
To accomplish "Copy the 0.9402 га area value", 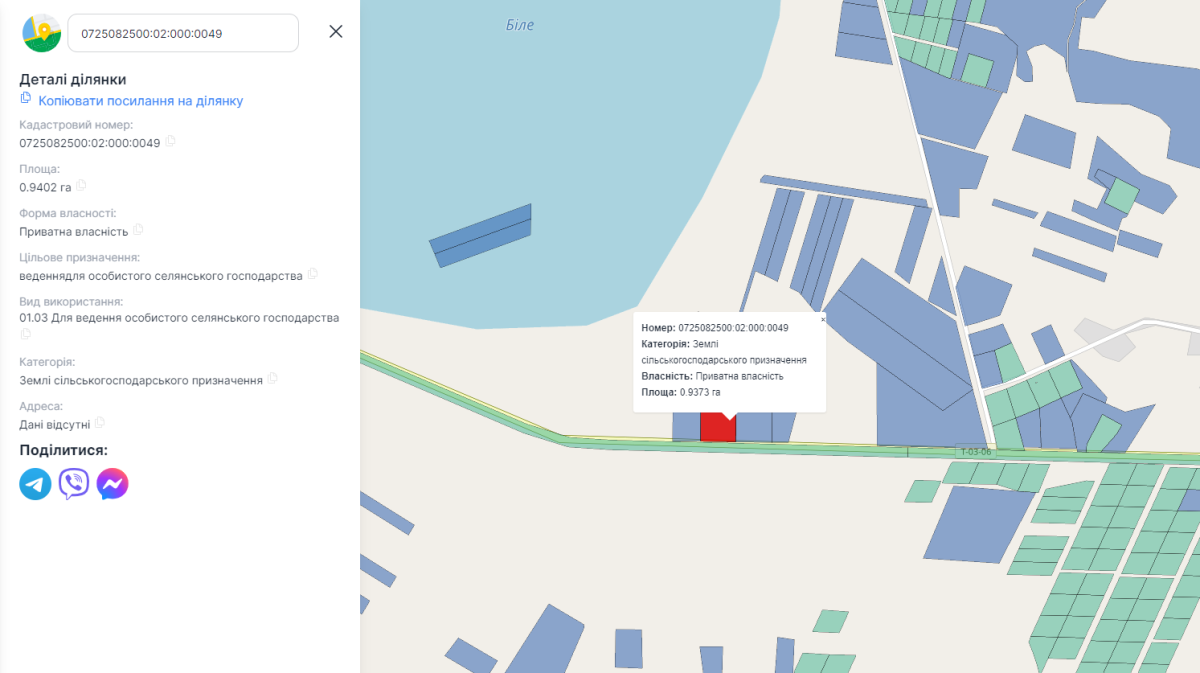I will 81,186.
